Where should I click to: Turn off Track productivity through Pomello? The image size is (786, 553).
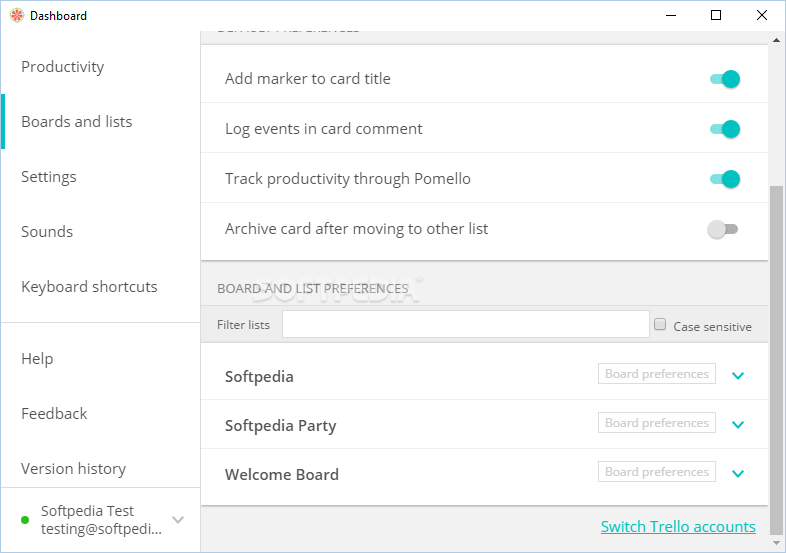(725, 179)
